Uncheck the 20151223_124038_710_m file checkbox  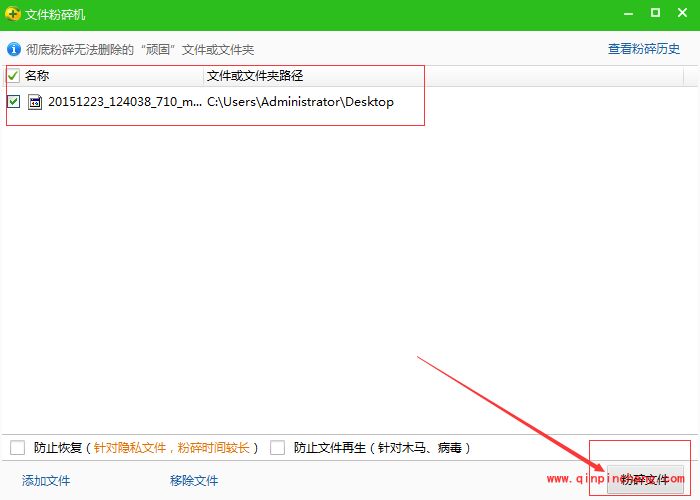13,102
